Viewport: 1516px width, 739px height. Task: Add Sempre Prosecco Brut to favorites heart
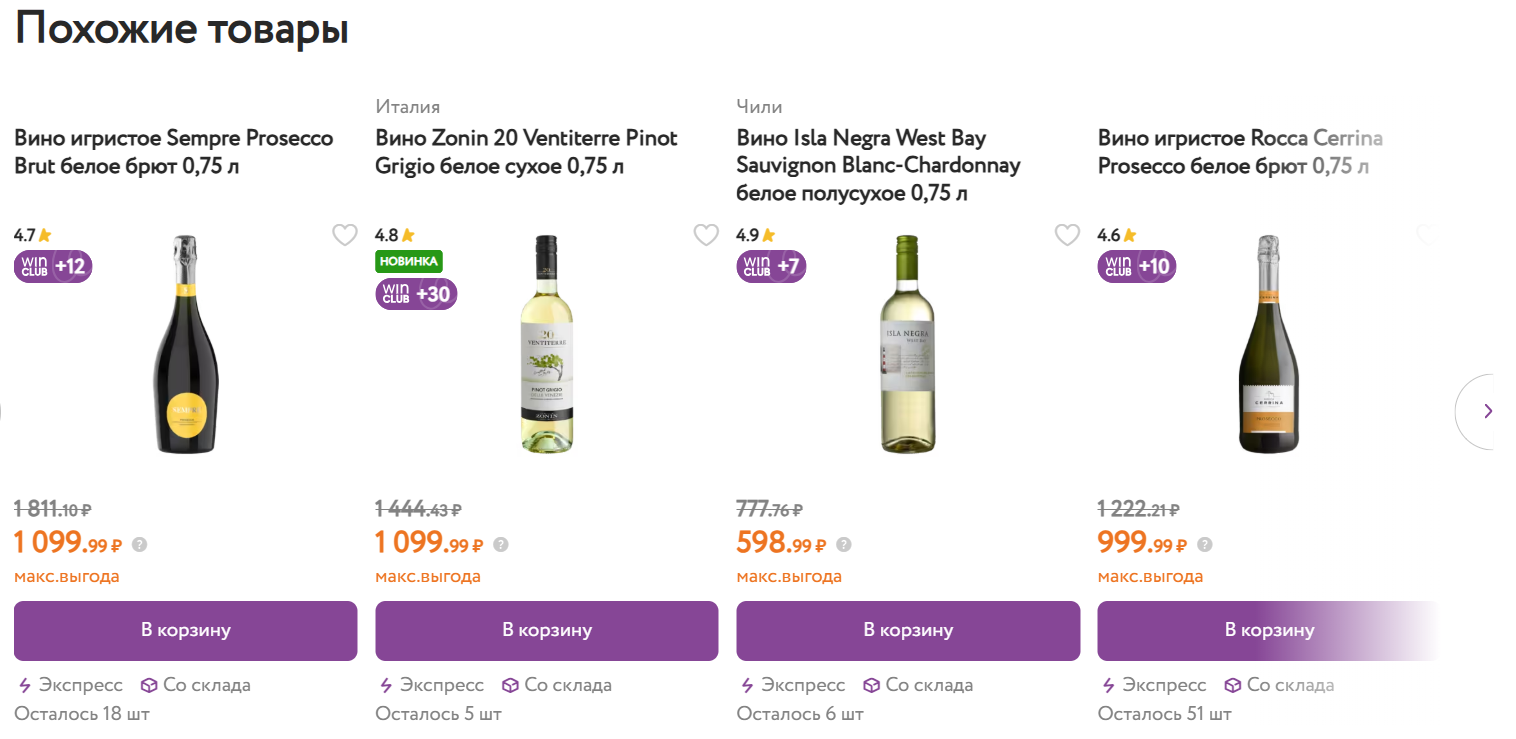click(x=345, y=235)
